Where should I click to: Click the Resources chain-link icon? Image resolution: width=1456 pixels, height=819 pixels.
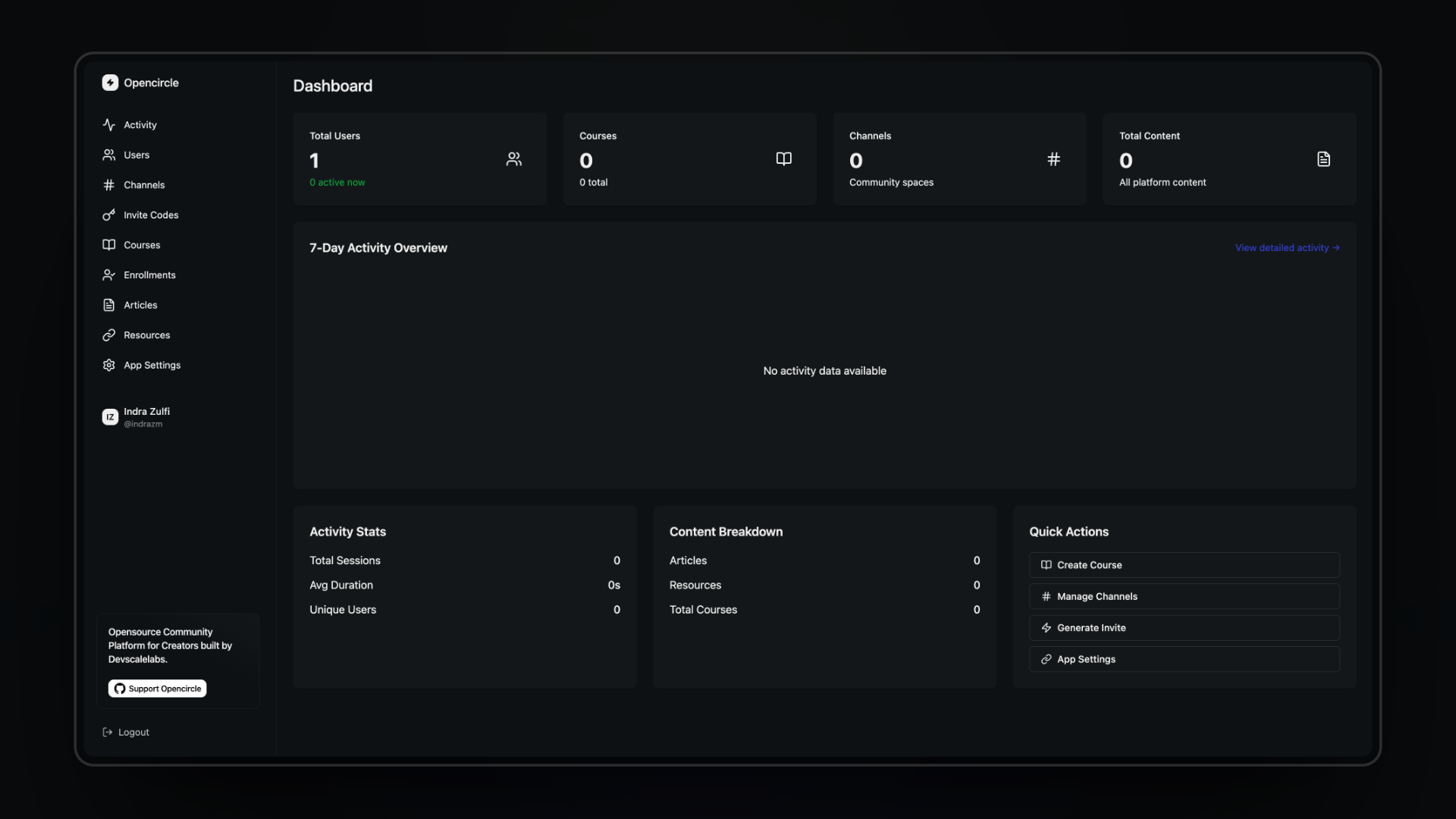(x=109, y=334)
